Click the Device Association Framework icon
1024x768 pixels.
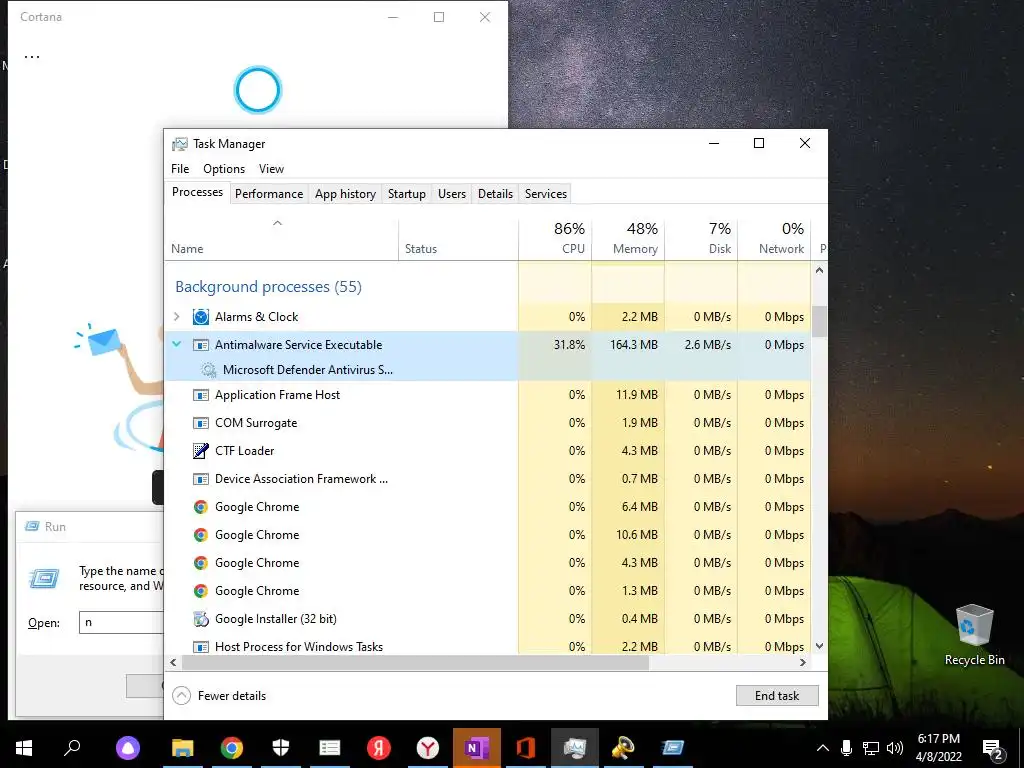click(200, 479)
